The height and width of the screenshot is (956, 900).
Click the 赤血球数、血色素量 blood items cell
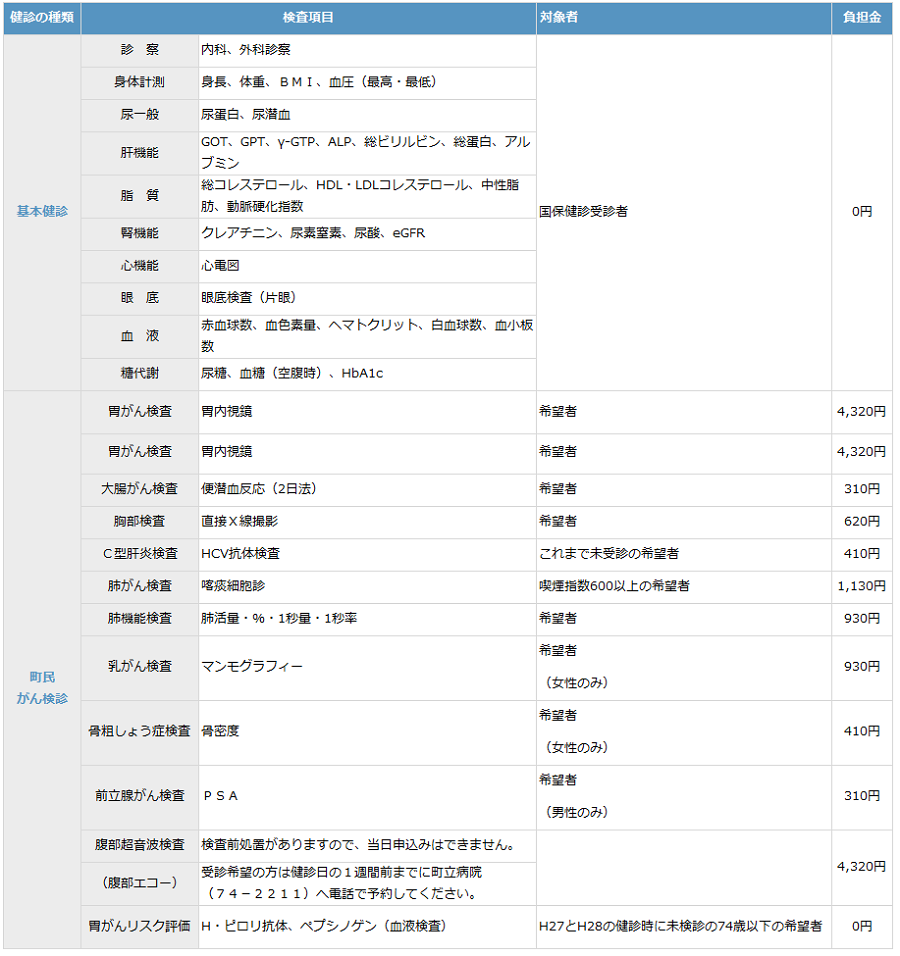pos(368,337)
